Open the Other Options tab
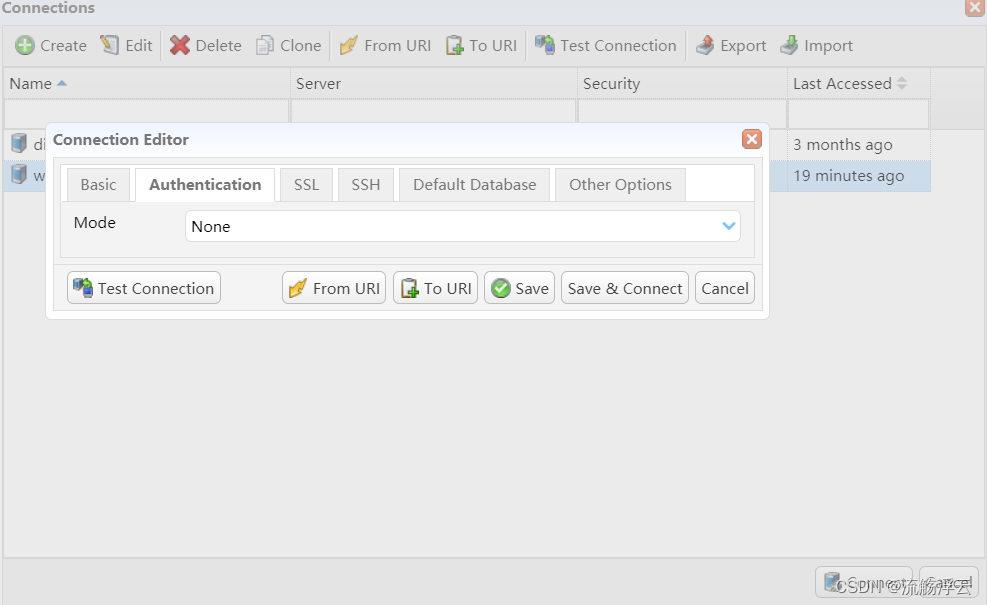987x605 pixels. (x=620, y=184)
